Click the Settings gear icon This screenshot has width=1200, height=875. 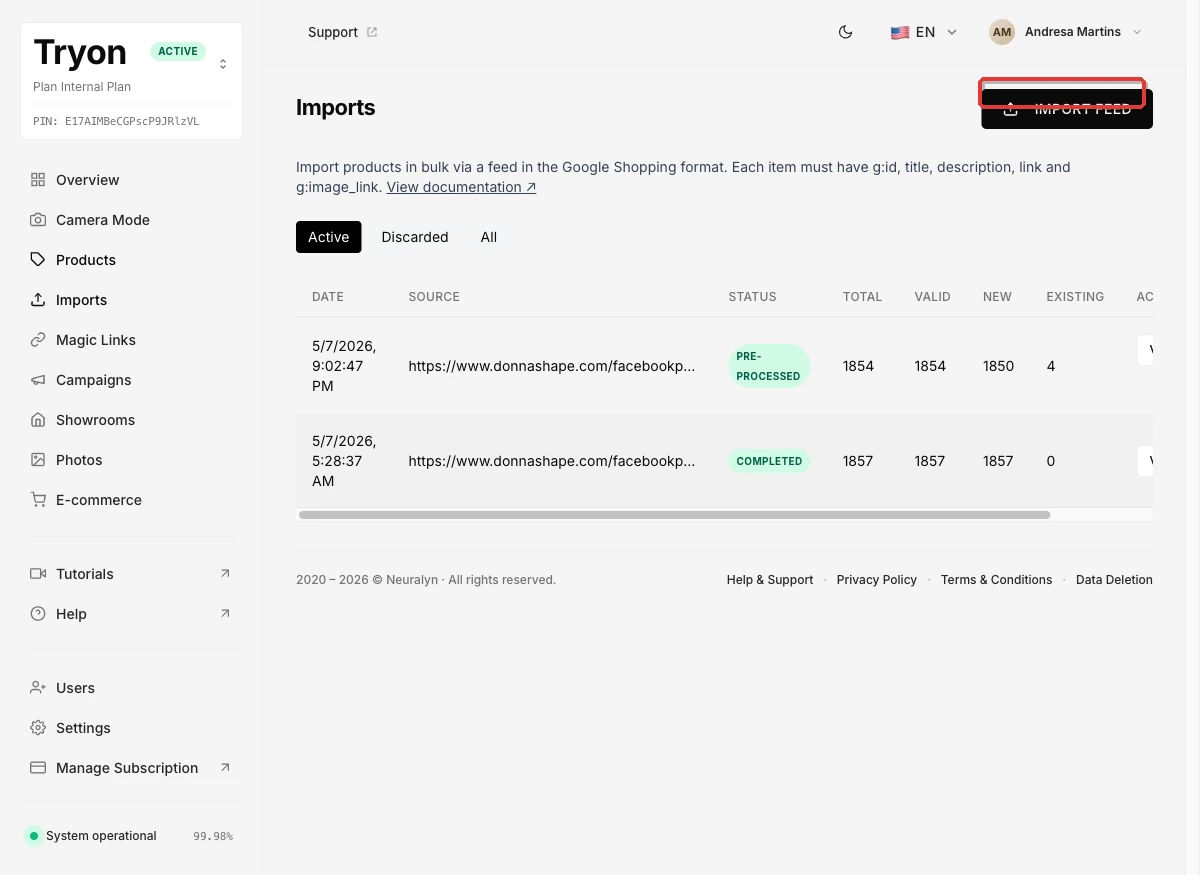[38, 728]
